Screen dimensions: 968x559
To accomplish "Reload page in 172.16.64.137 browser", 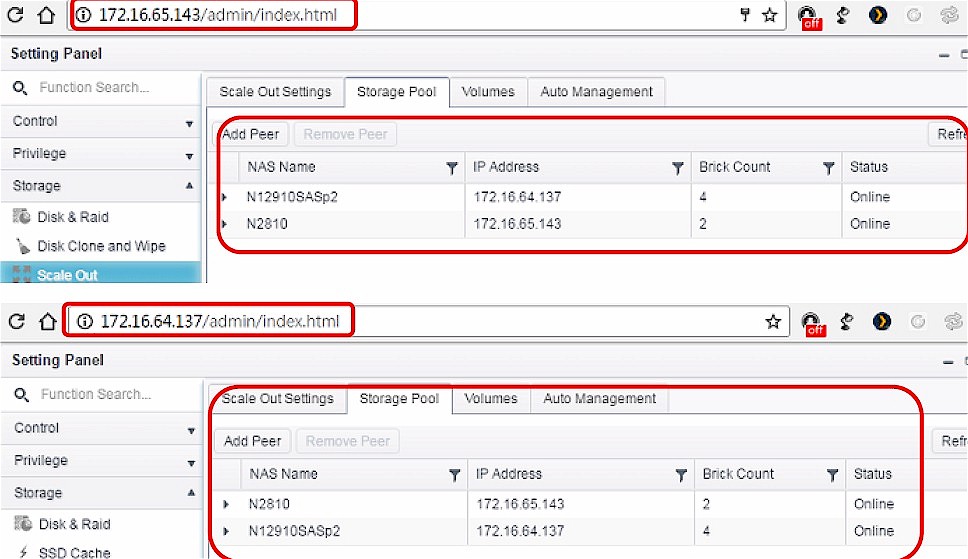I will coord(17,321).
